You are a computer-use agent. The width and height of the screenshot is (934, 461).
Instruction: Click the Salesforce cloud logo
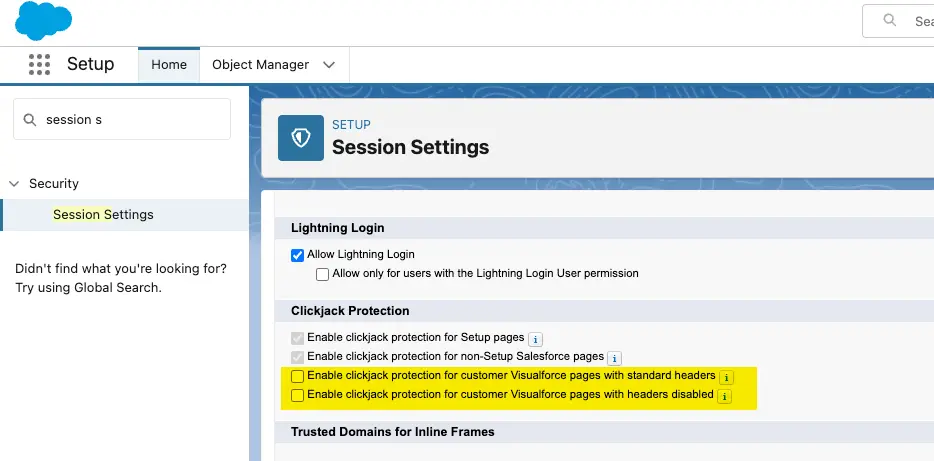click(x=43, y=21)
